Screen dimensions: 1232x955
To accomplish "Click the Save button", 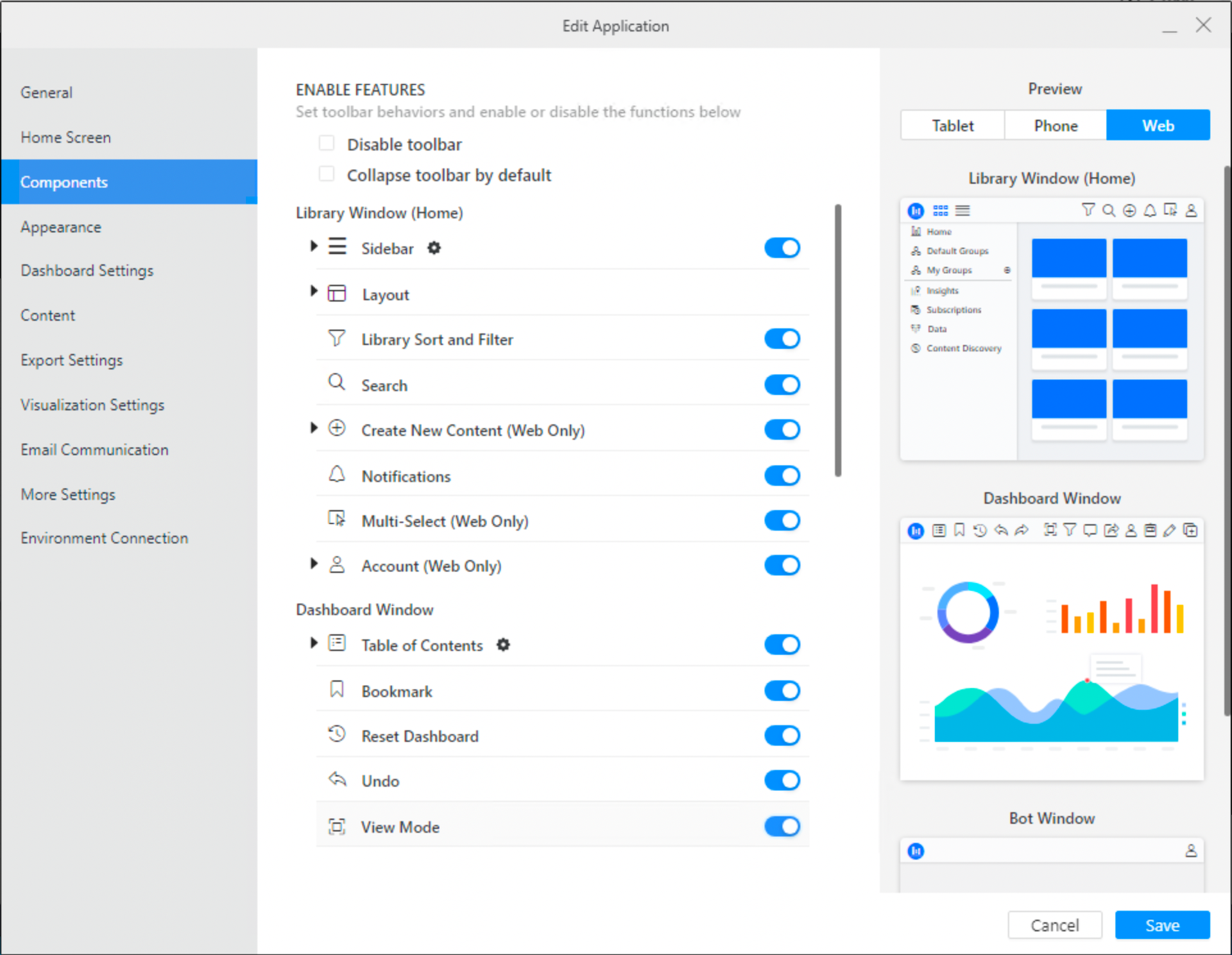I will (1162, 925).
